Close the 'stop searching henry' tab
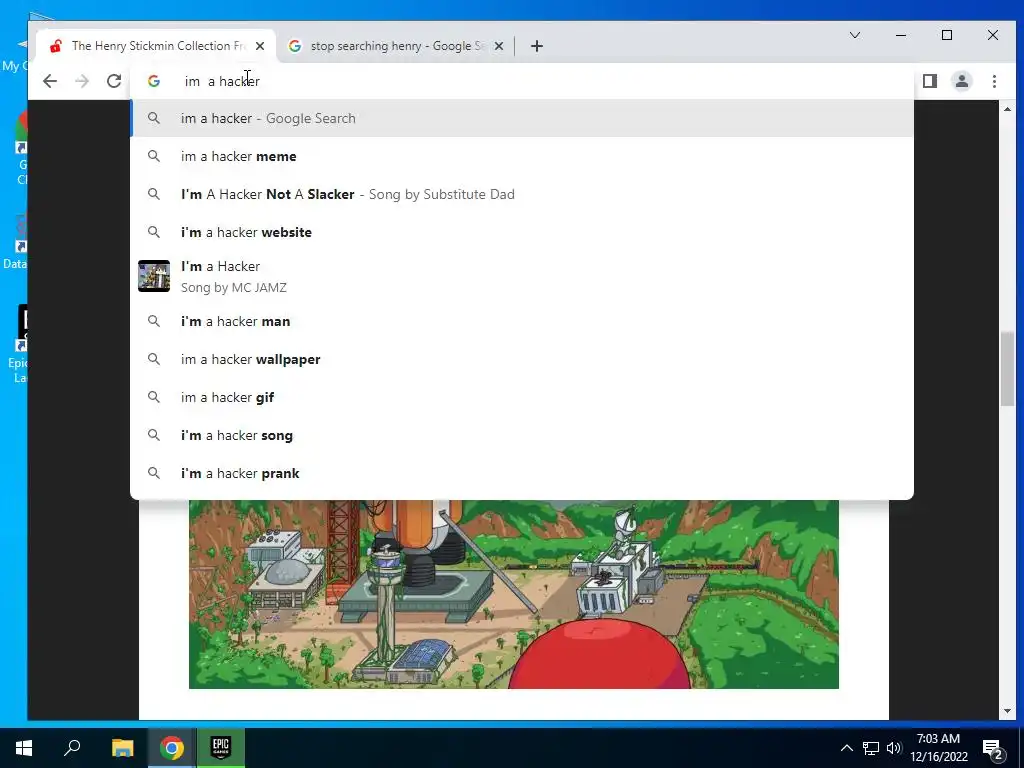This screenshot has width=1024, height=768. 499,46
